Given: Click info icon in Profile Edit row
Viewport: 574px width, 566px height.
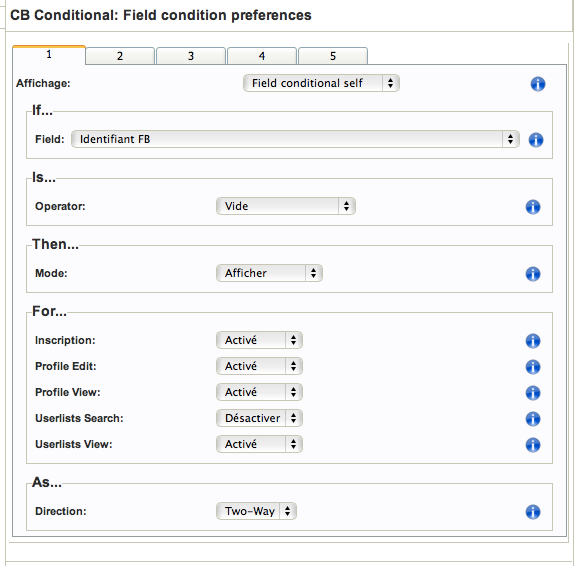Looking at the screenshot, I should click(x=533, y=367).
